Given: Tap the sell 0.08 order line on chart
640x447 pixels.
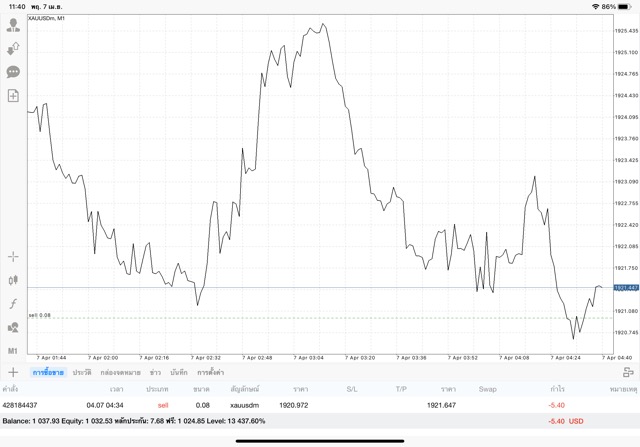Looking at the screenshot, I should 300,318.
